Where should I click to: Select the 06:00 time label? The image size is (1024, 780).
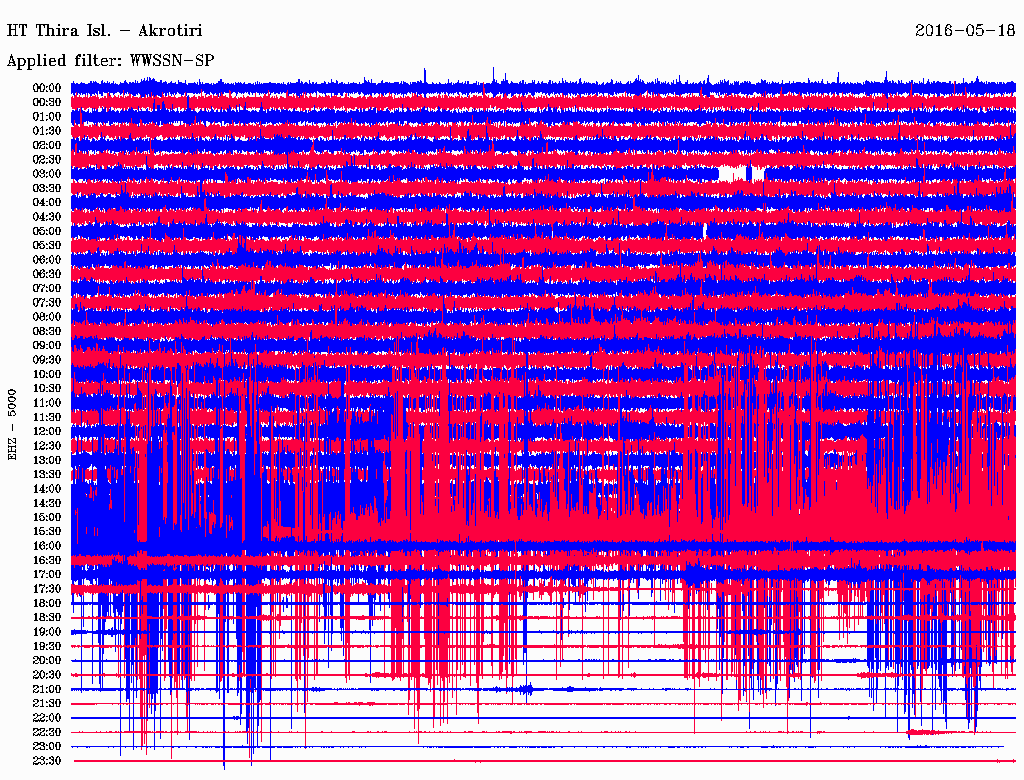(46, 259)
